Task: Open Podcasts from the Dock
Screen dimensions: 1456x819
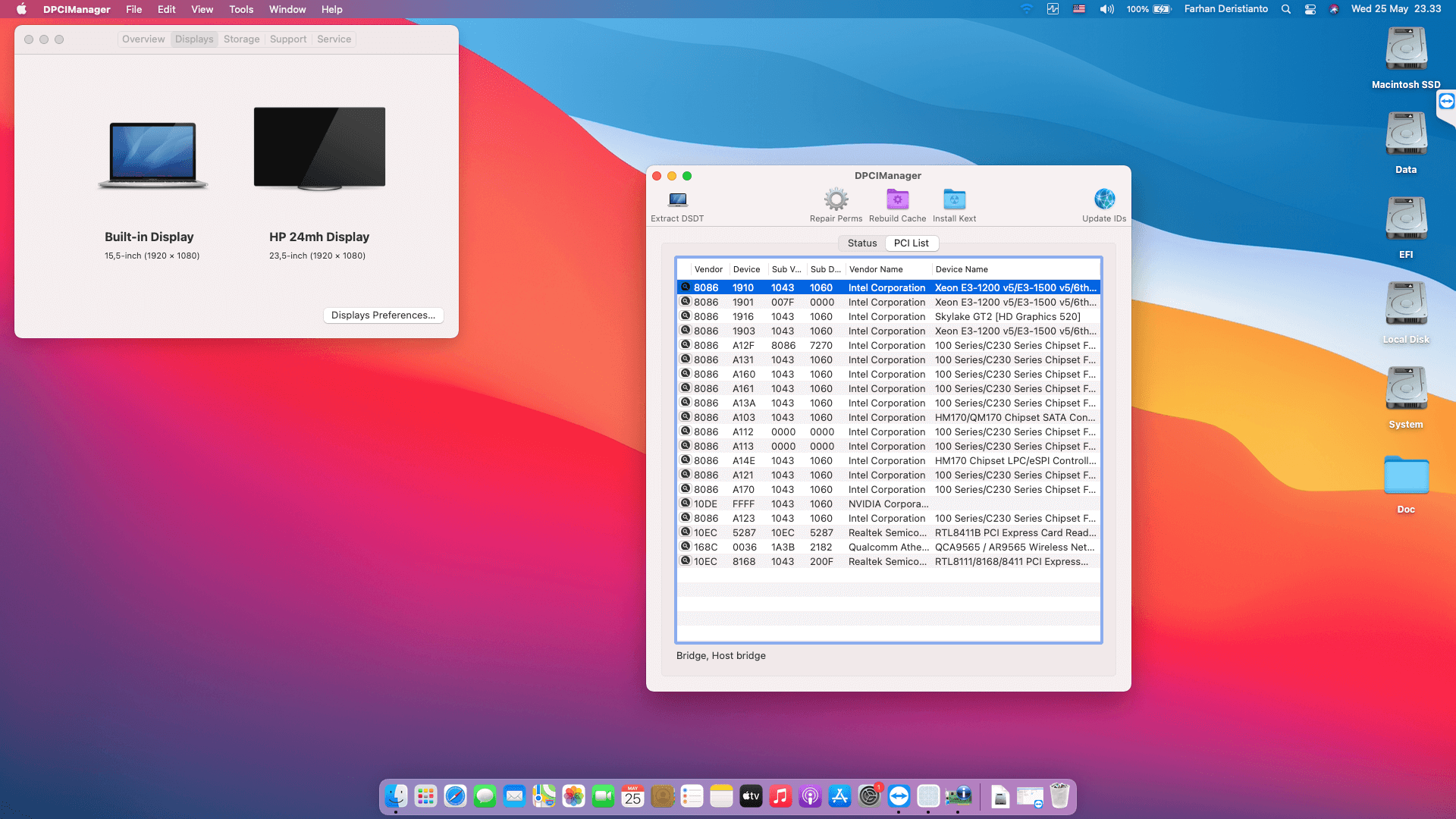Action: click(810, 796)
